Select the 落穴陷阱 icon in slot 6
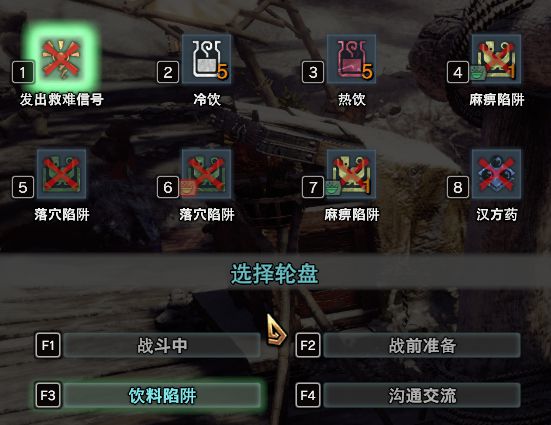 [x=207, y=174]
